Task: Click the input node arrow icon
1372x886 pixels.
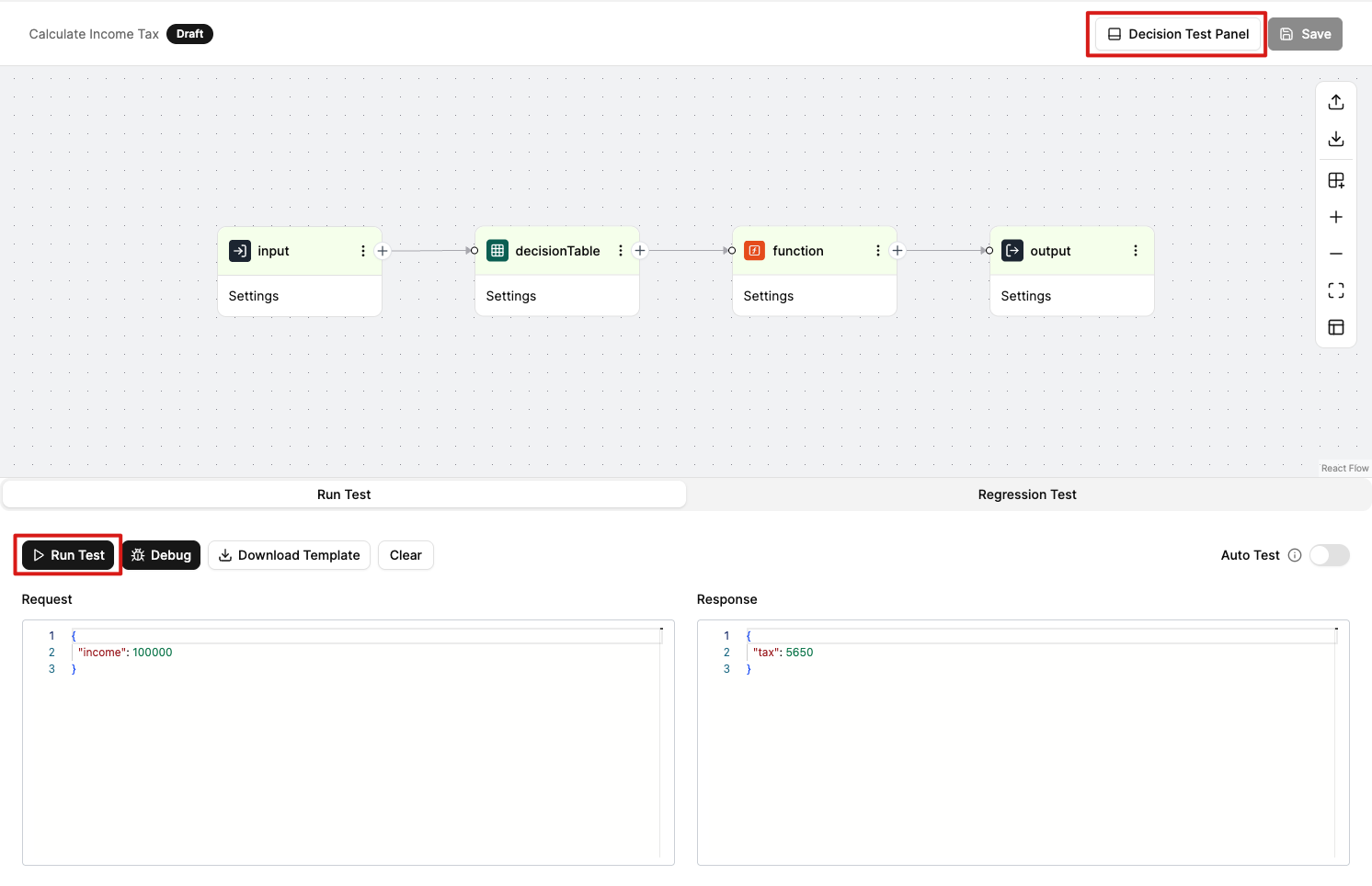Action: 240,251
